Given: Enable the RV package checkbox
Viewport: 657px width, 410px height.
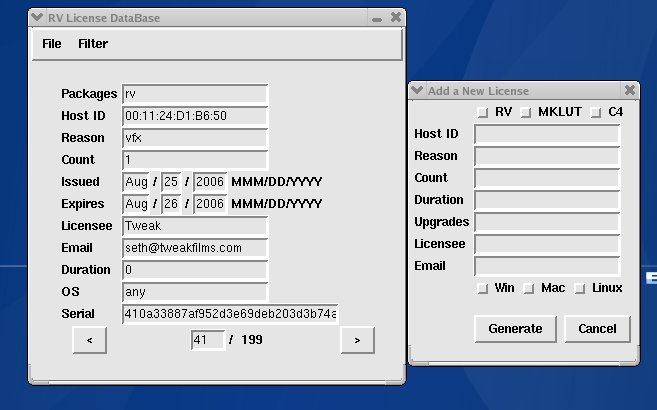Looking at the screenshot, I should 483,113.
